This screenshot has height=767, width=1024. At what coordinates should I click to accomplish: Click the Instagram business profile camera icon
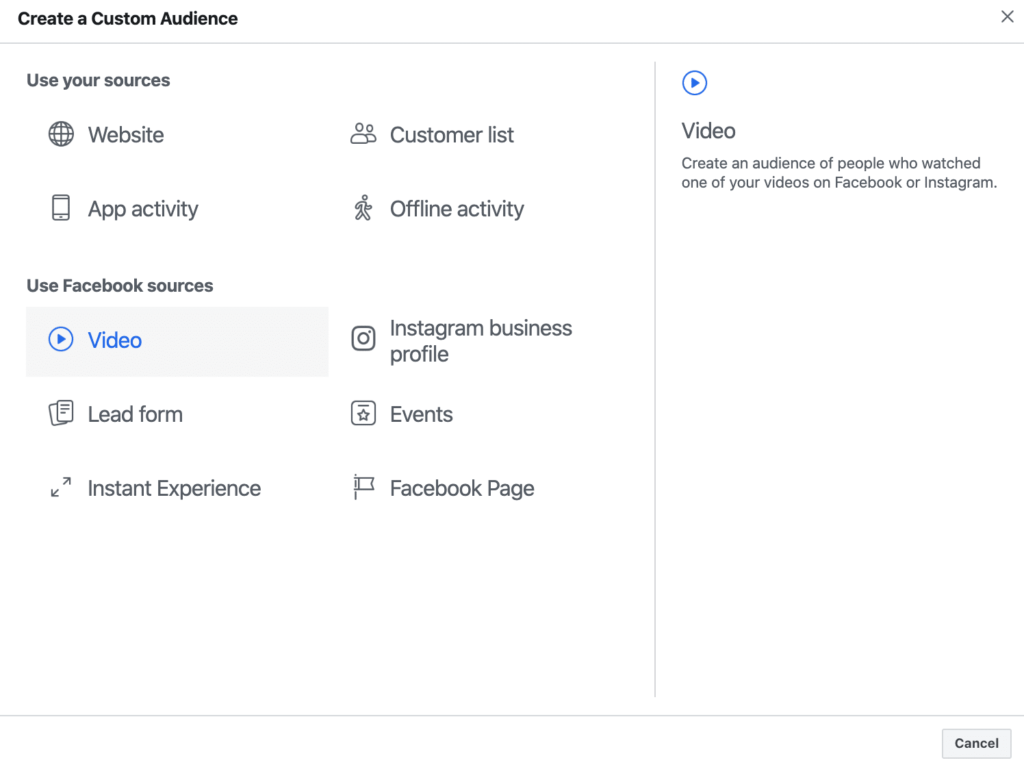(363, 339)
